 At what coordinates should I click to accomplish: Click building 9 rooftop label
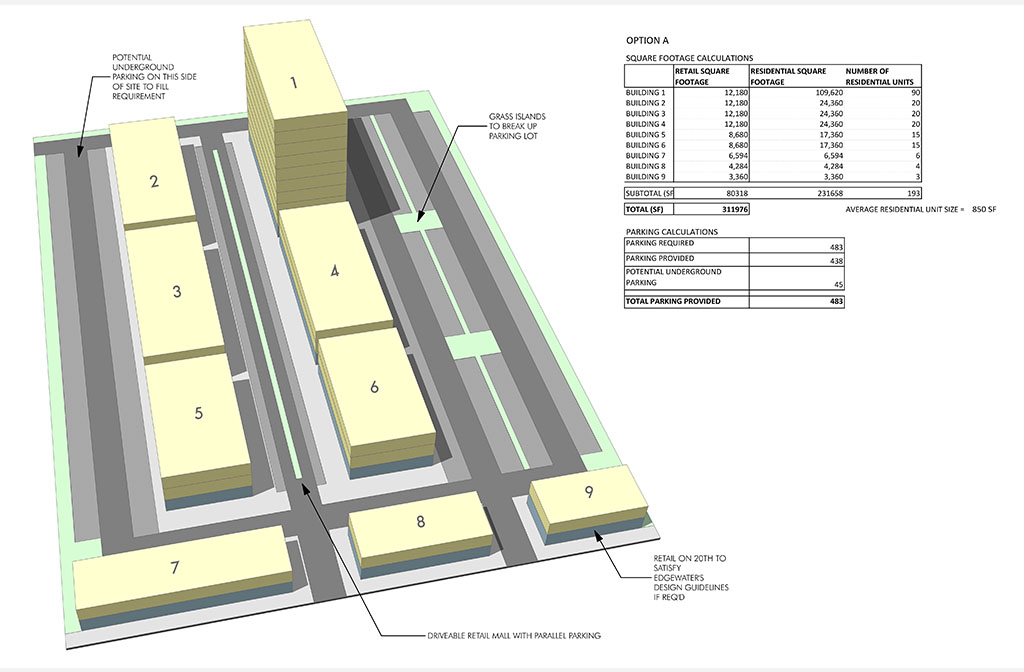coord(589,492)
